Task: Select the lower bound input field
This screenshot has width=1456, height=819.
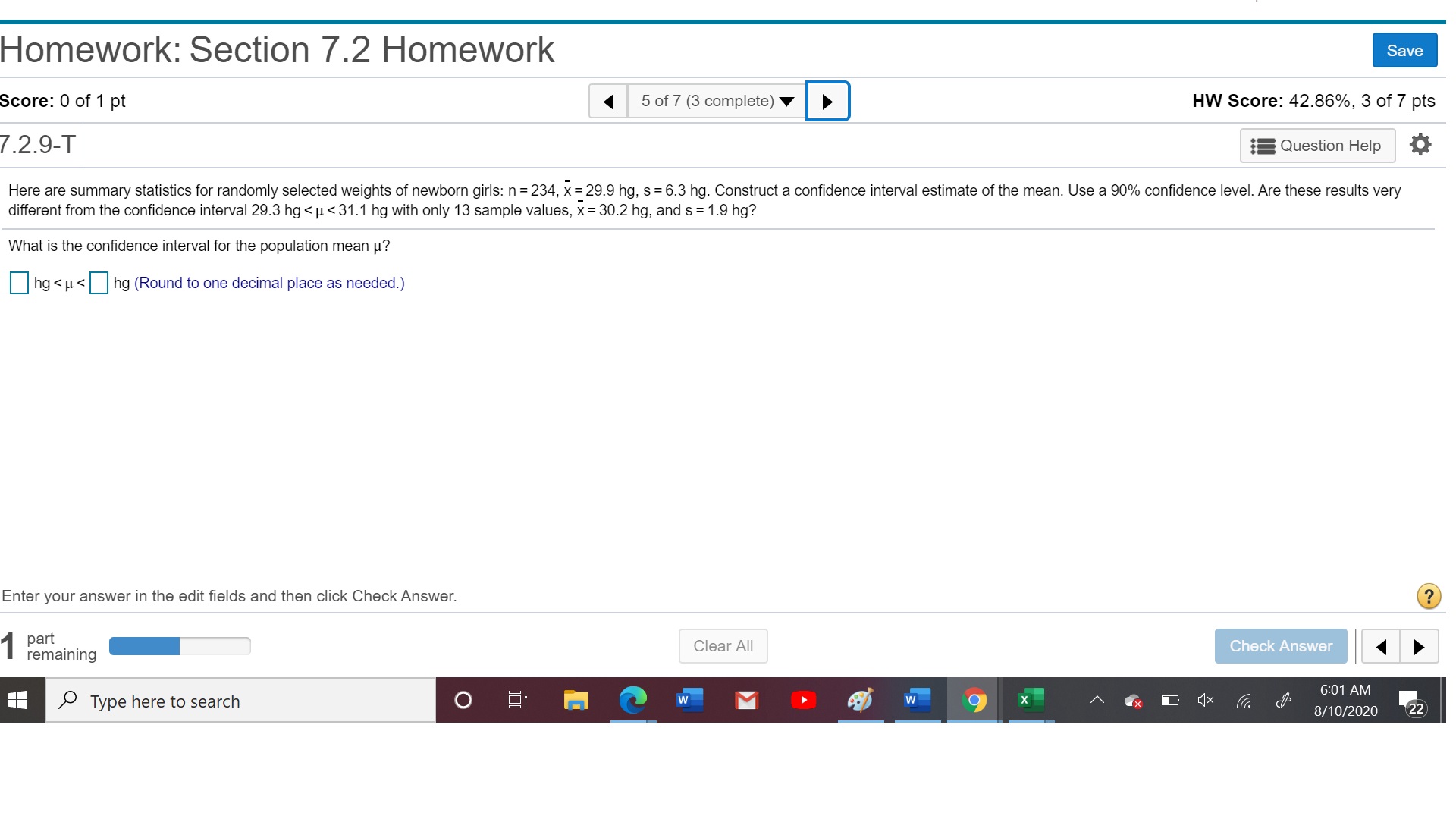Action: [18, 283]
